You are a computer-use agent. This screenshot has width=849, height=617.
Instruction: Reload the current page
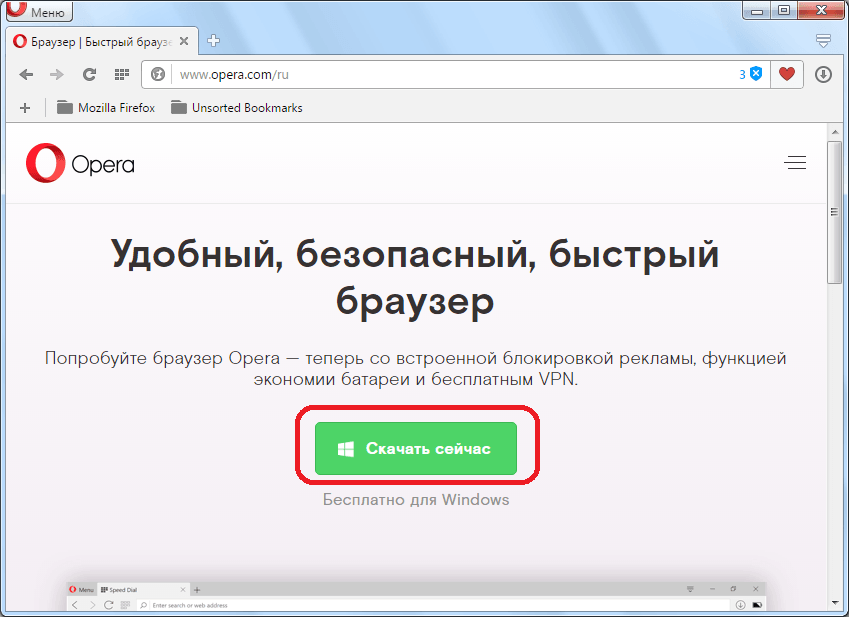(x=89, y=75)
